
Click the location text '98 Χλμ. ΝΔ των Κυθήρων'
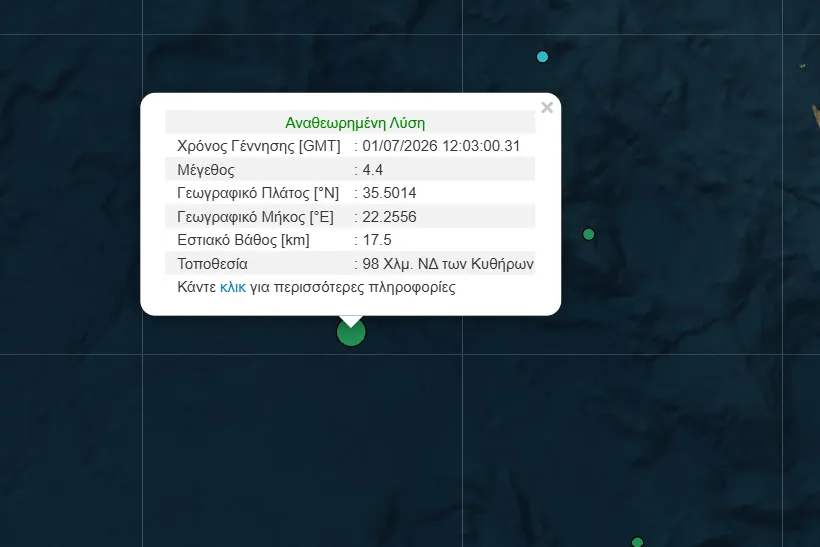click(448, 264)
